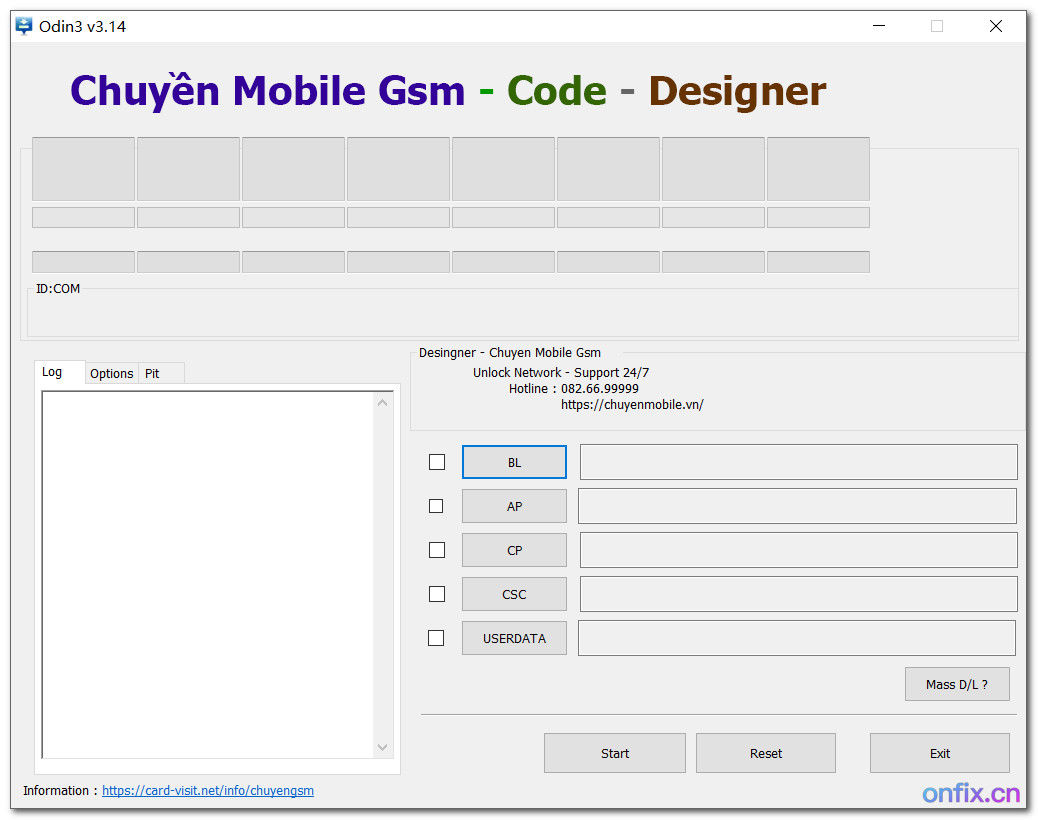1038x820 pixels.
Task: Click the CSC file selection button
Action: point(514,594)
